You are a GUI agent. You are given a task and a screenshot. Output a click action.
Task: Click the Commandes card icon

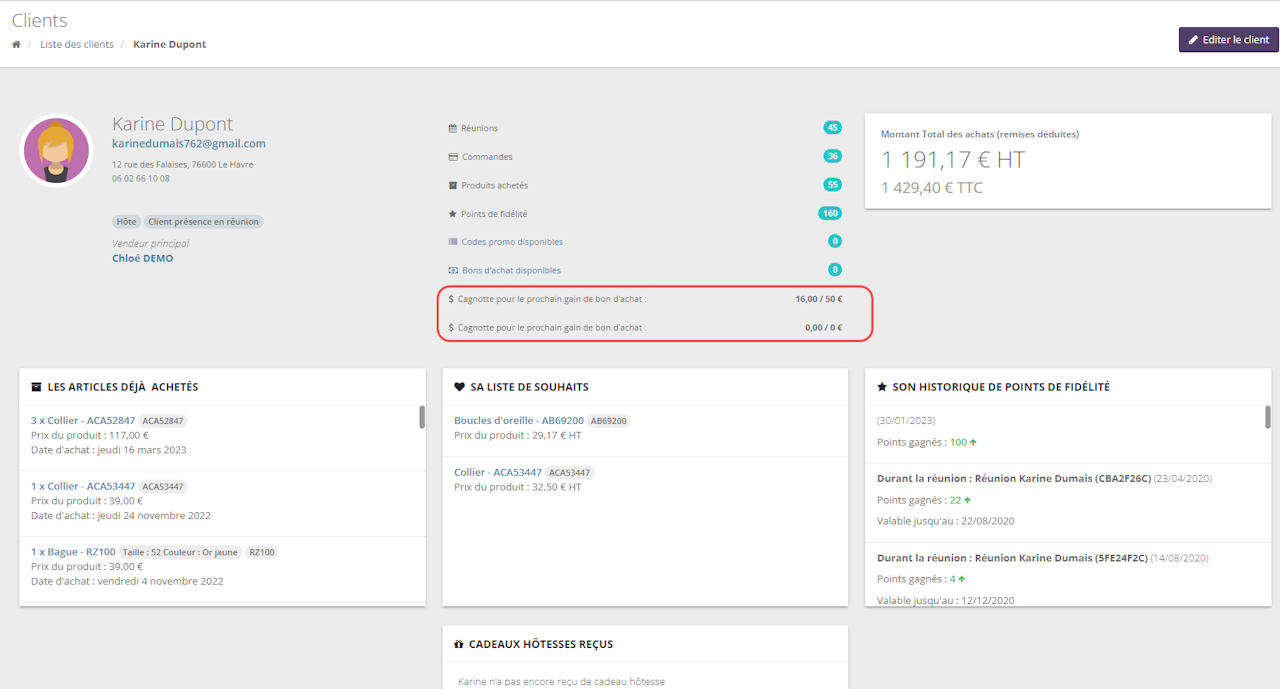[x=453, y=157]
